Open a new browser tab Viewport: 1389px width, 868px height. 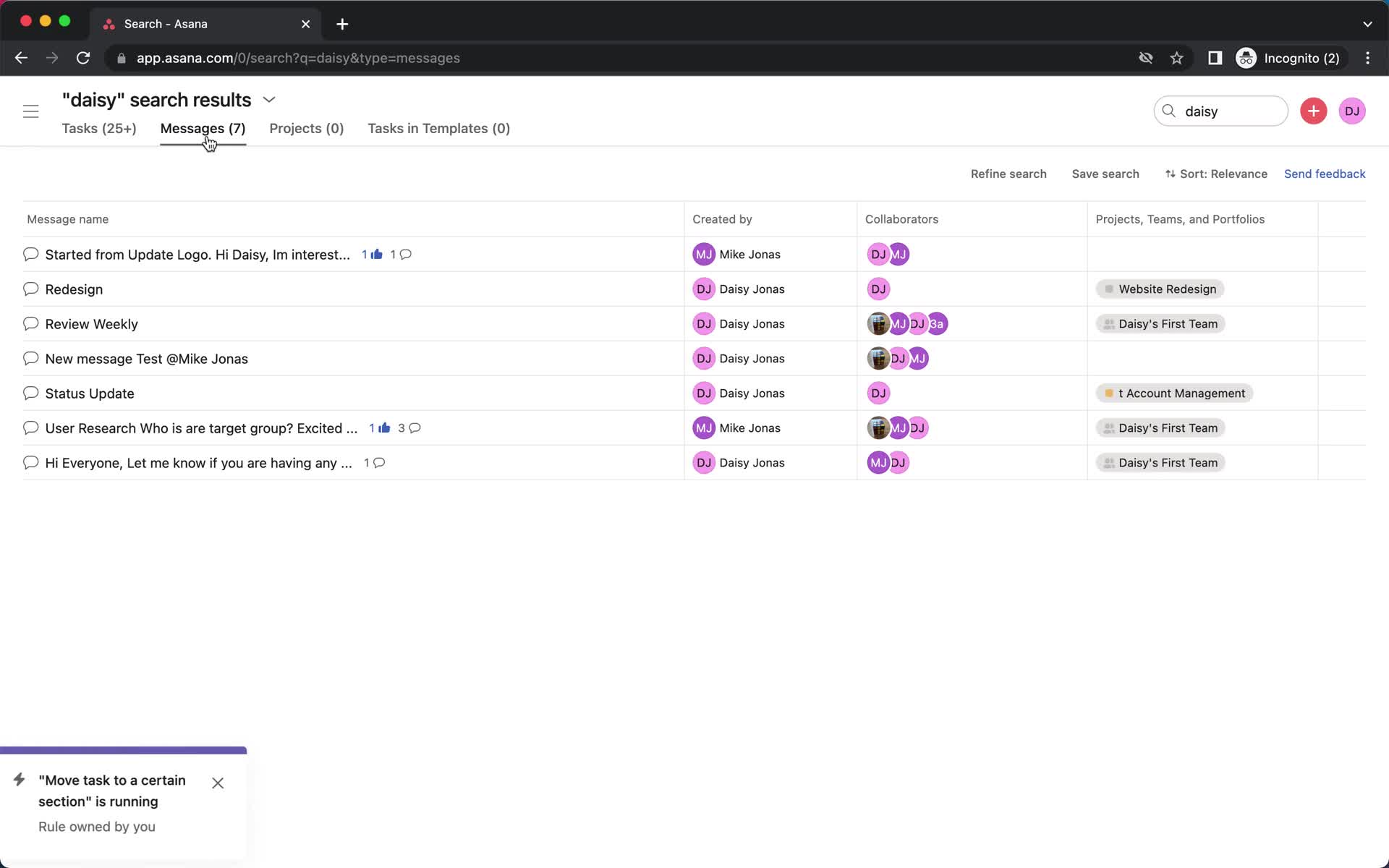[x=342, y=24]
